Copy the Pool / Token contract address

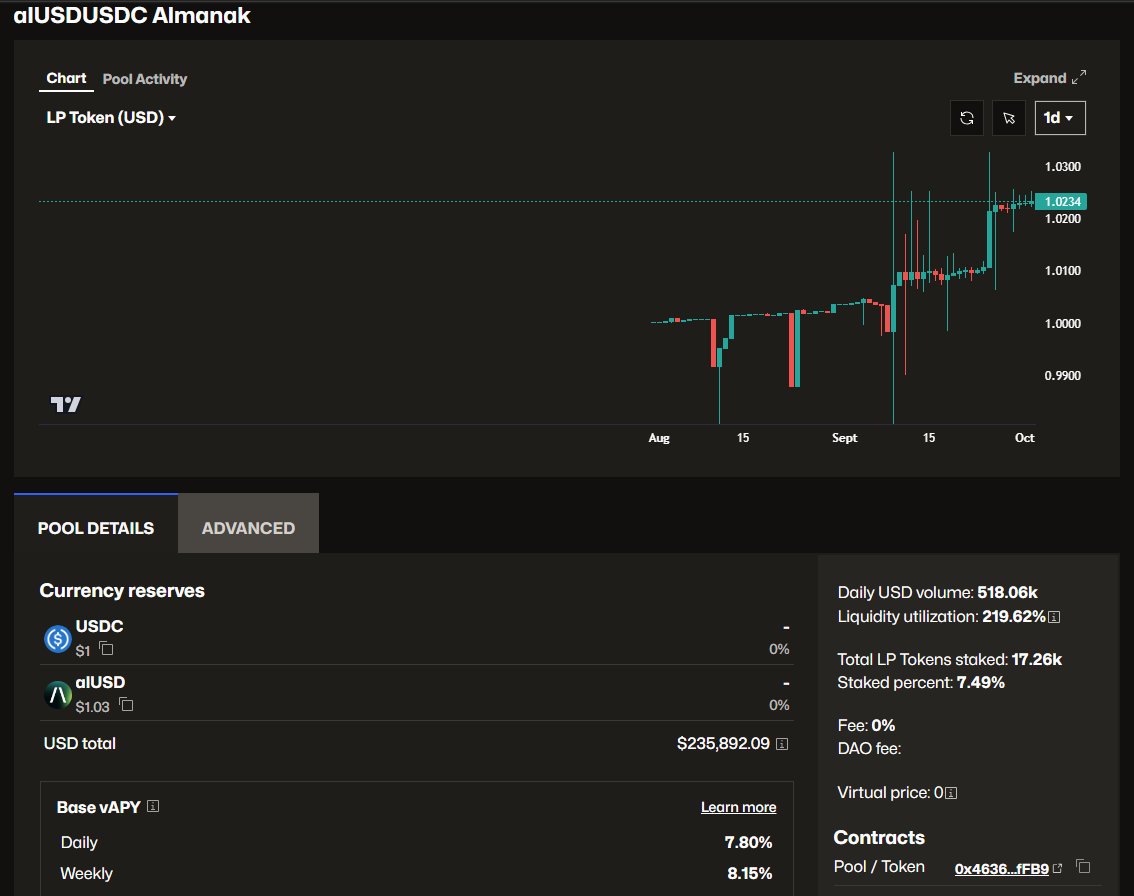point(1083,866)
